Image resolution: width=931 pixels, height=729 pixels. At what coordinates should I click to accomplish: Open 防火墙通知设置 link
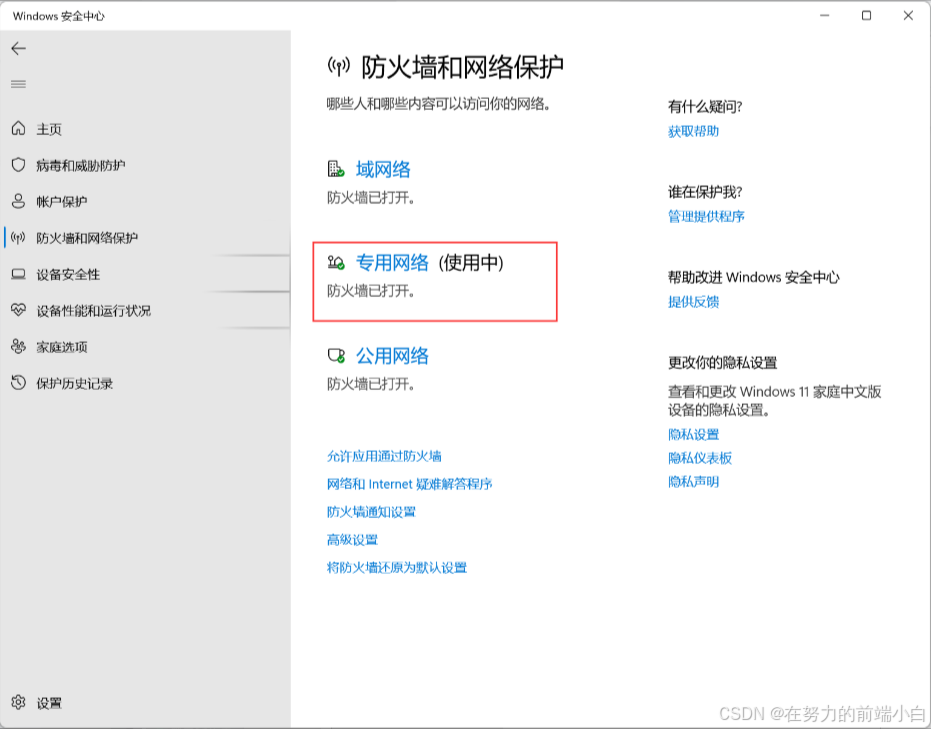coord(371,512)
